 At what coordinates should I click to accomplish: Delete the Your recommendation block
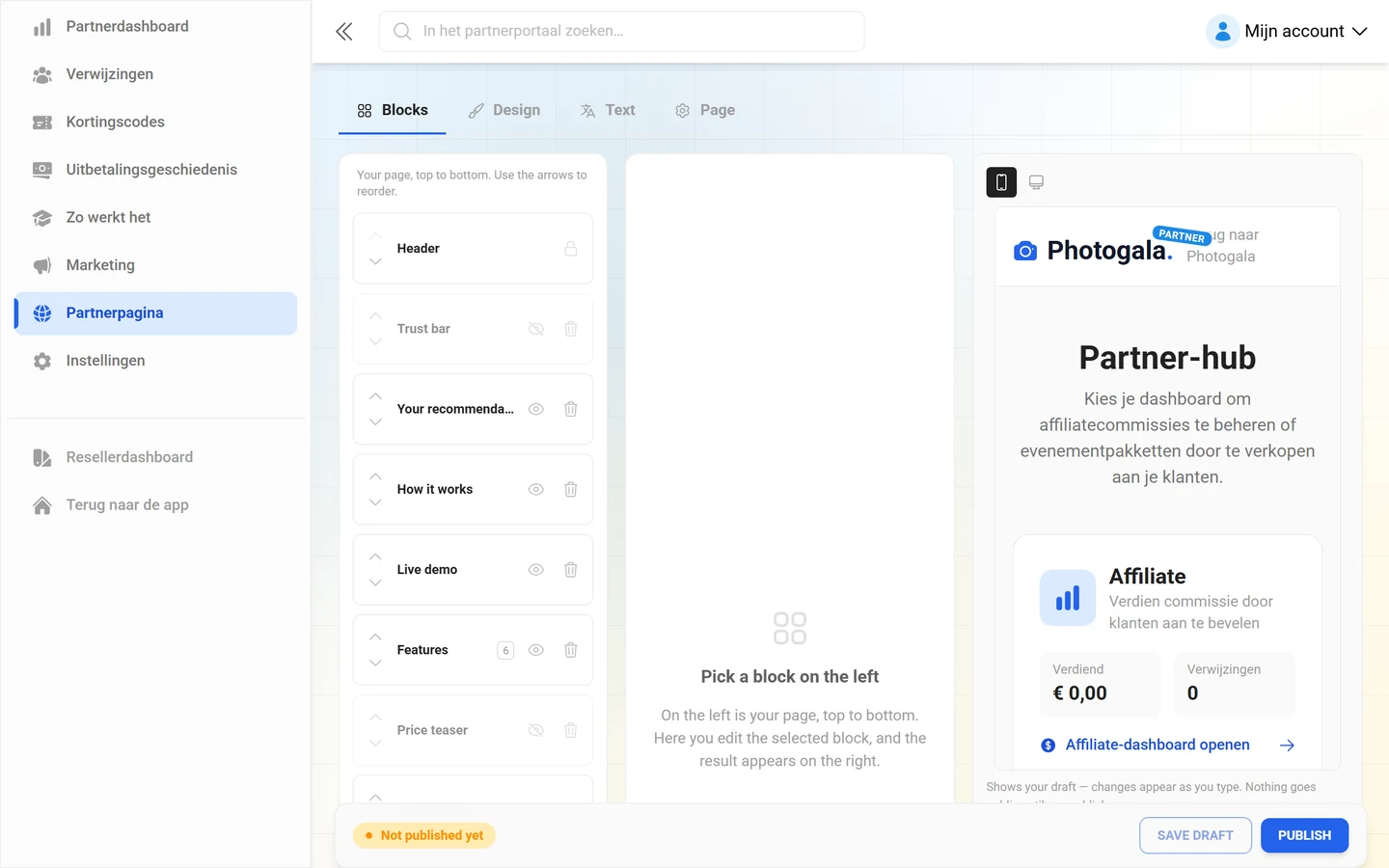coord(571,409)
